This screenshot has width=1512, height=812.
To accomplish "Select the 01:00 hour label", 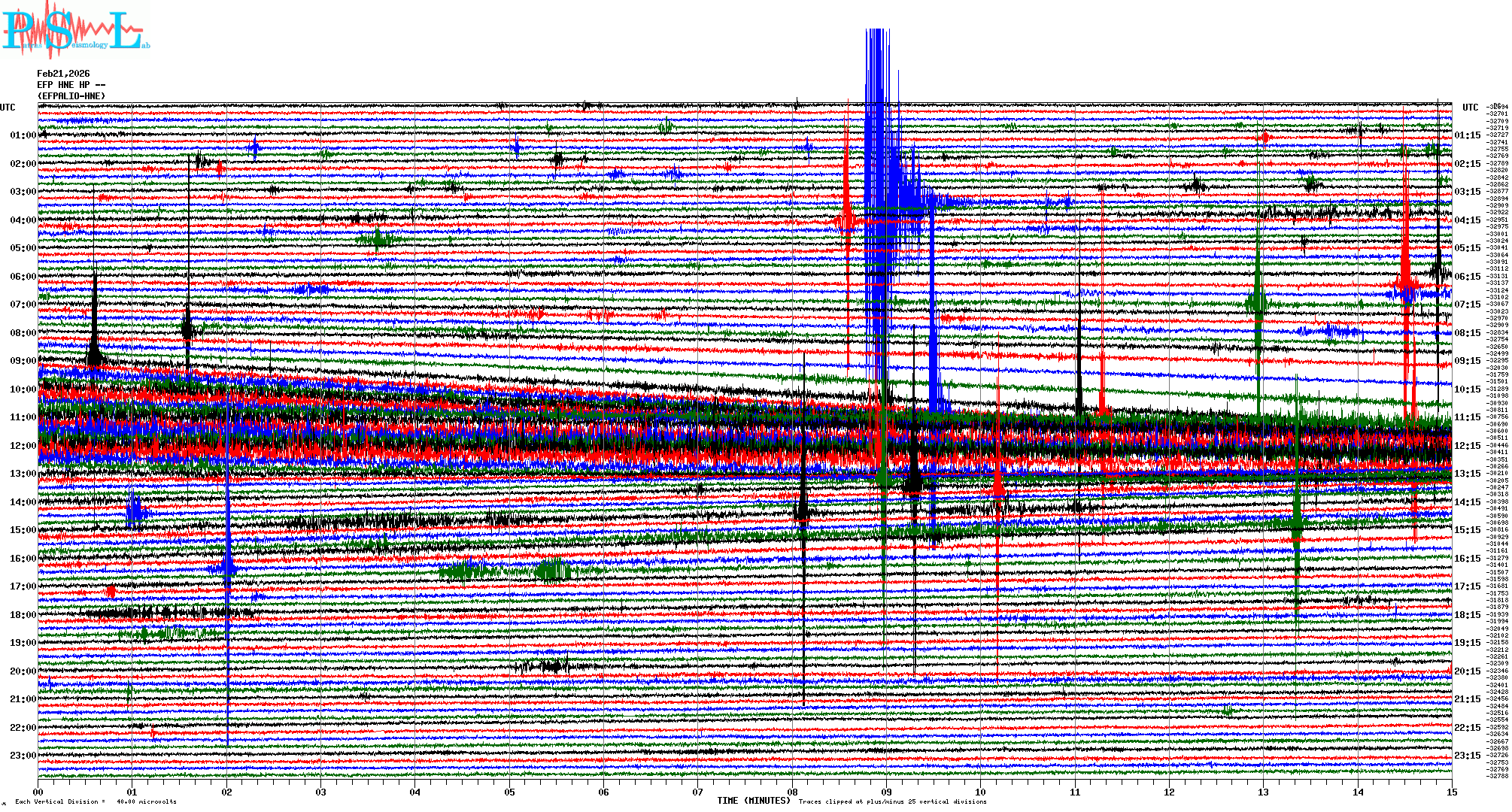I will [23, 135].
